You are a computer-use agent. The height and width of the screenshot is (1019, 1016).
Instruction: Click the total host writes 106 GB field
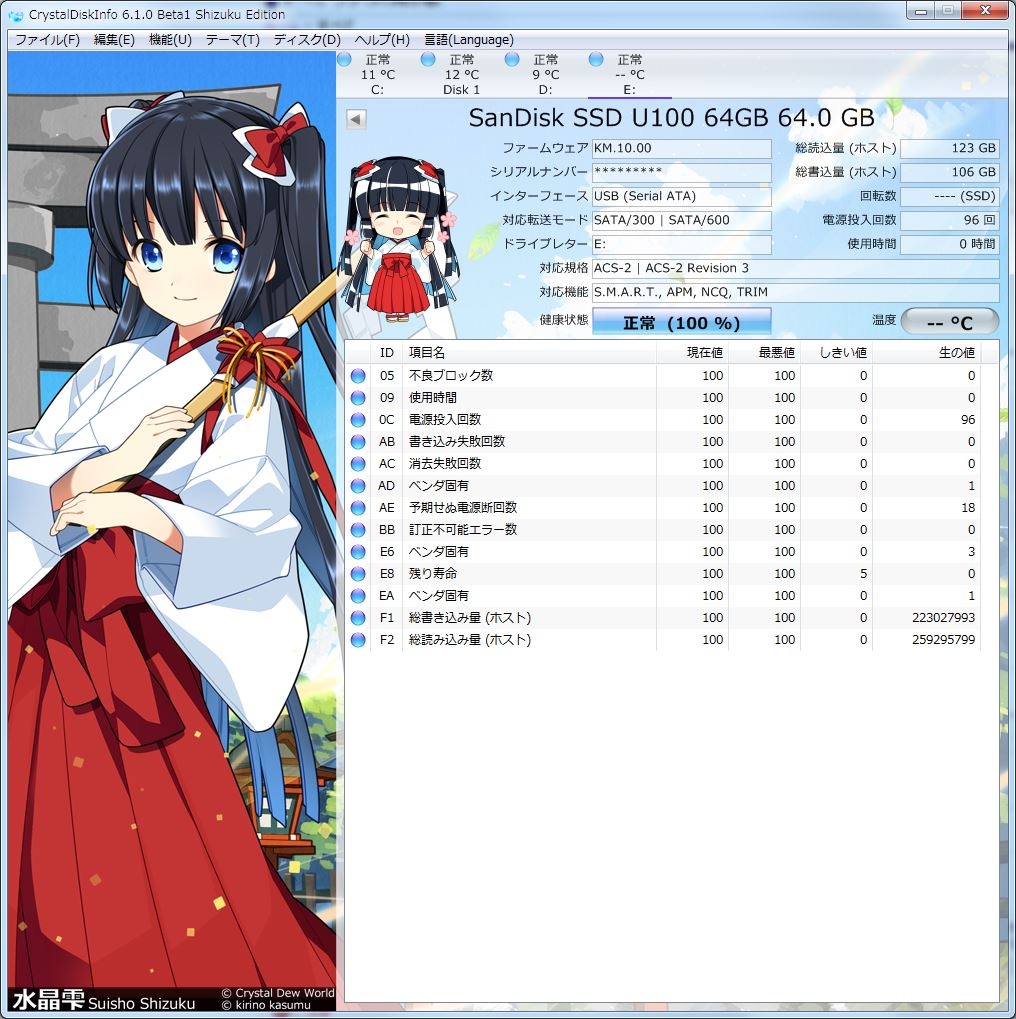[x=950, y=172]
